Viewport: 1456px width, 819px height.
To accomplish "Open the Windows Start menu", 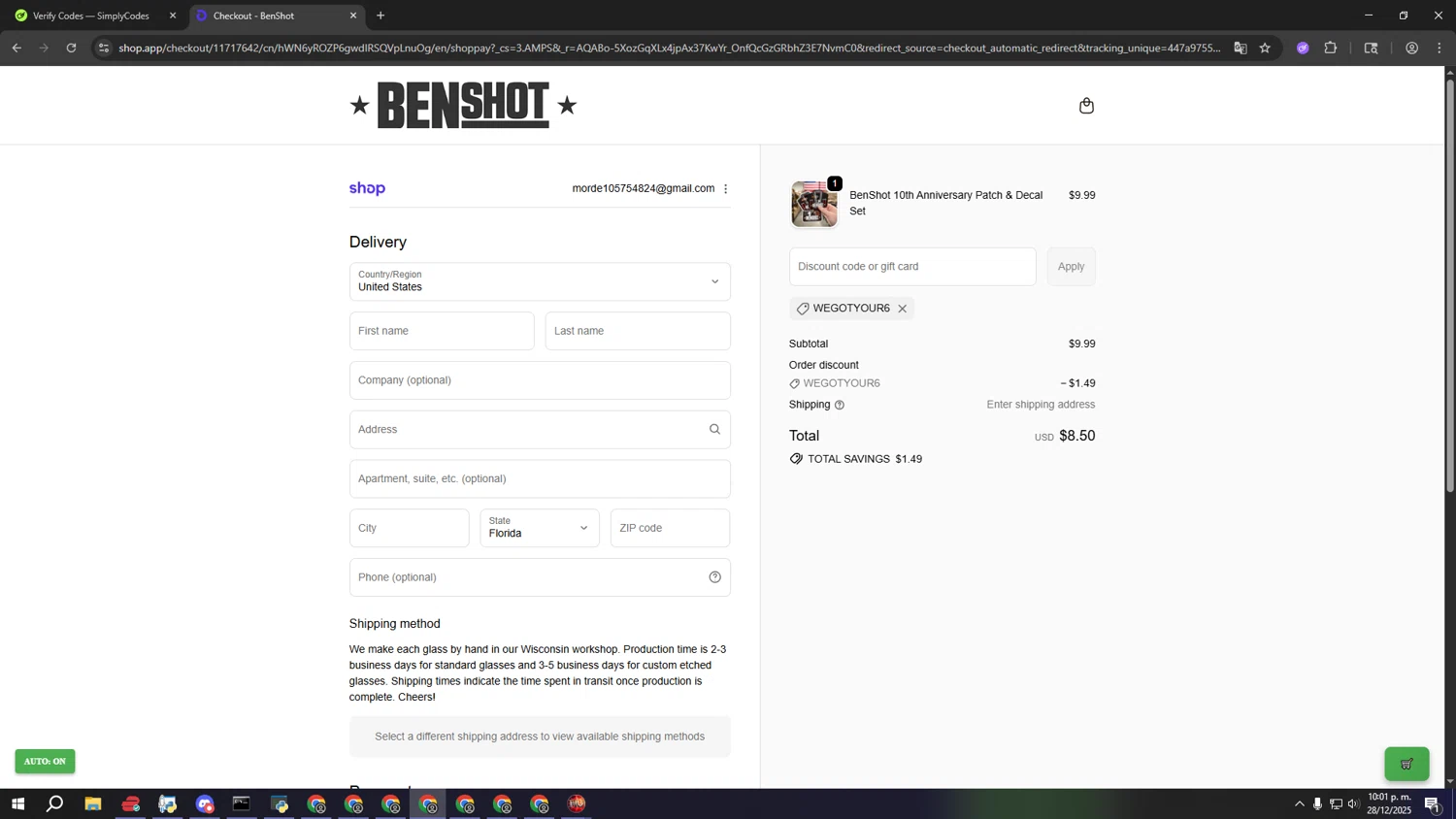I will (x=17, y=803).
